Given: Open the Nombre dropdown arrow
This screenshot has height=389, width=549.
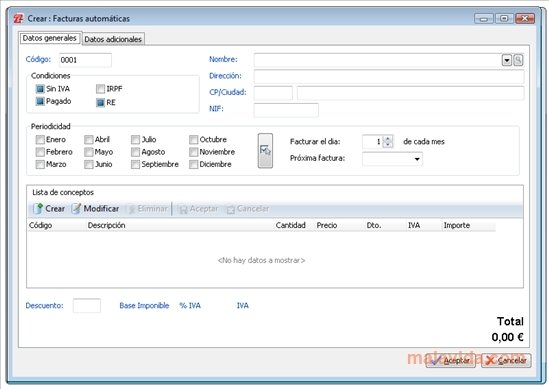Looking at the screenshot, I should (x=507, y=60).
